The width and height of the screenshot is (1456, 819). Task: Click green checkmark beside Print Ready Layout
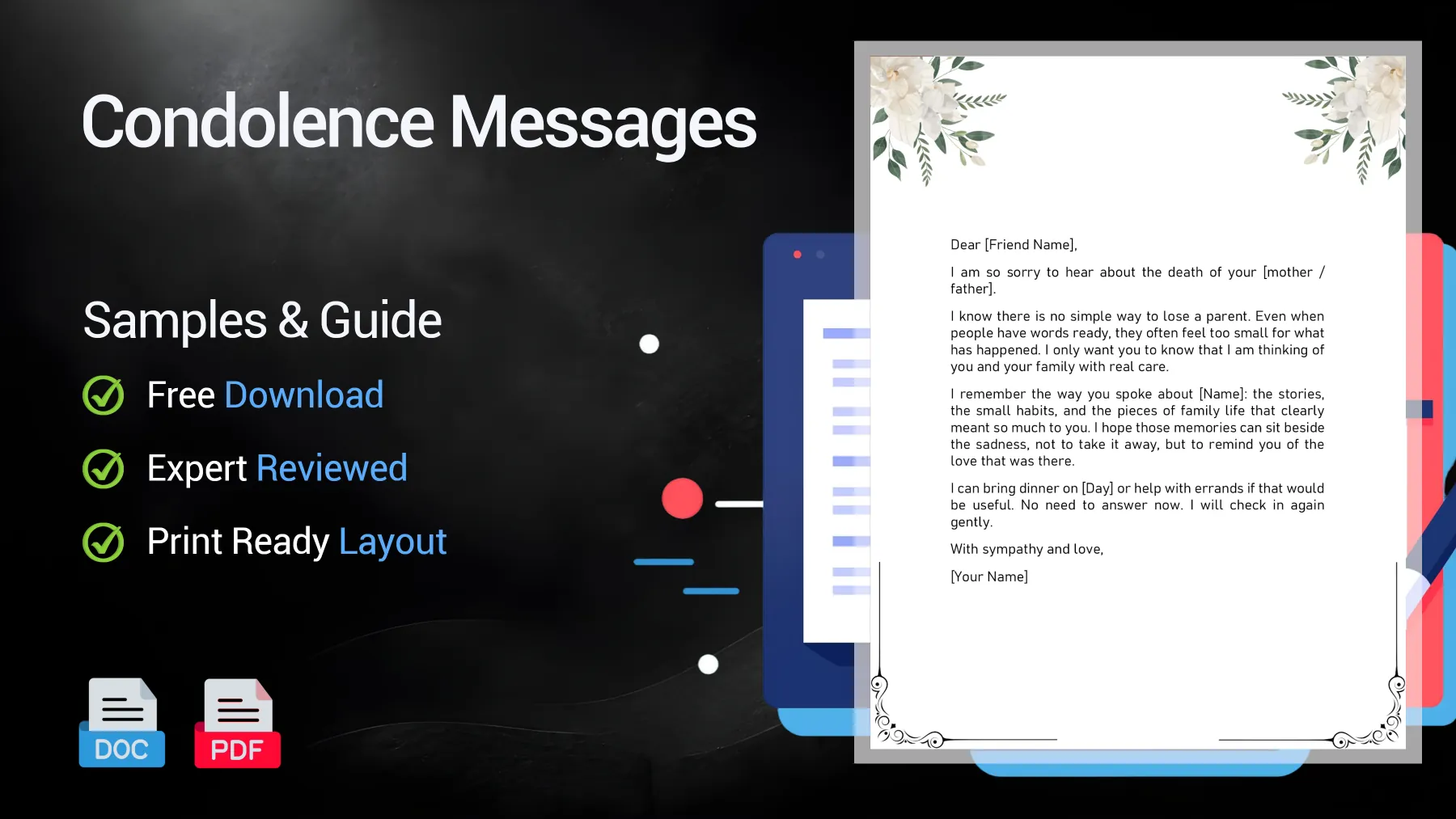tap(104, 542)
